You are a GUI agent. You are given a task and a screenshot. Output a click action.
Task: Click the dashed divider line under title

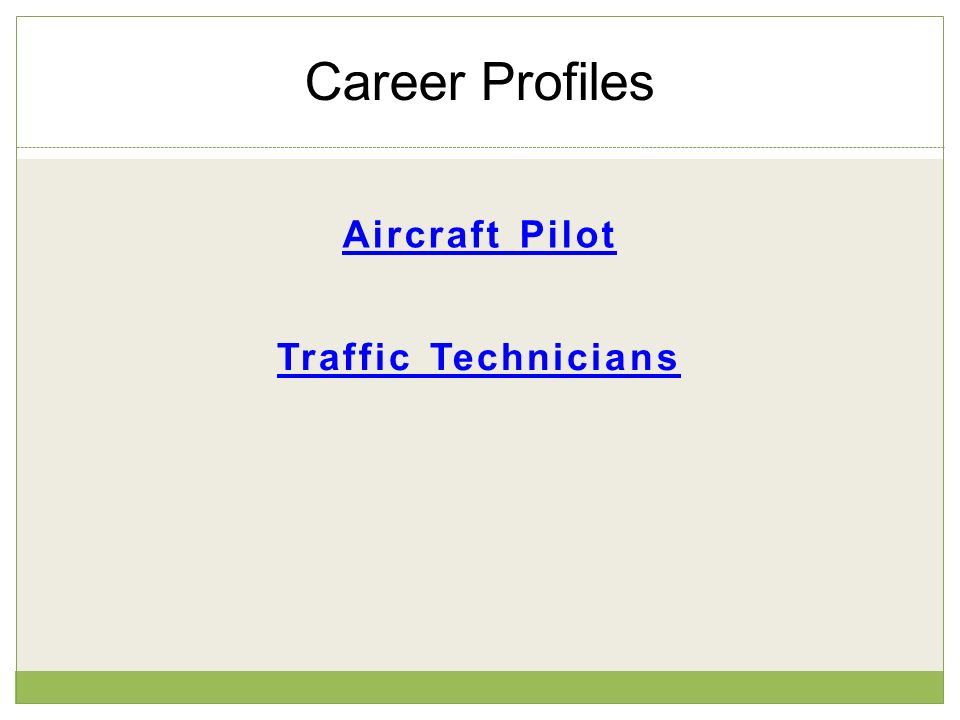click(x=479, y=148)
